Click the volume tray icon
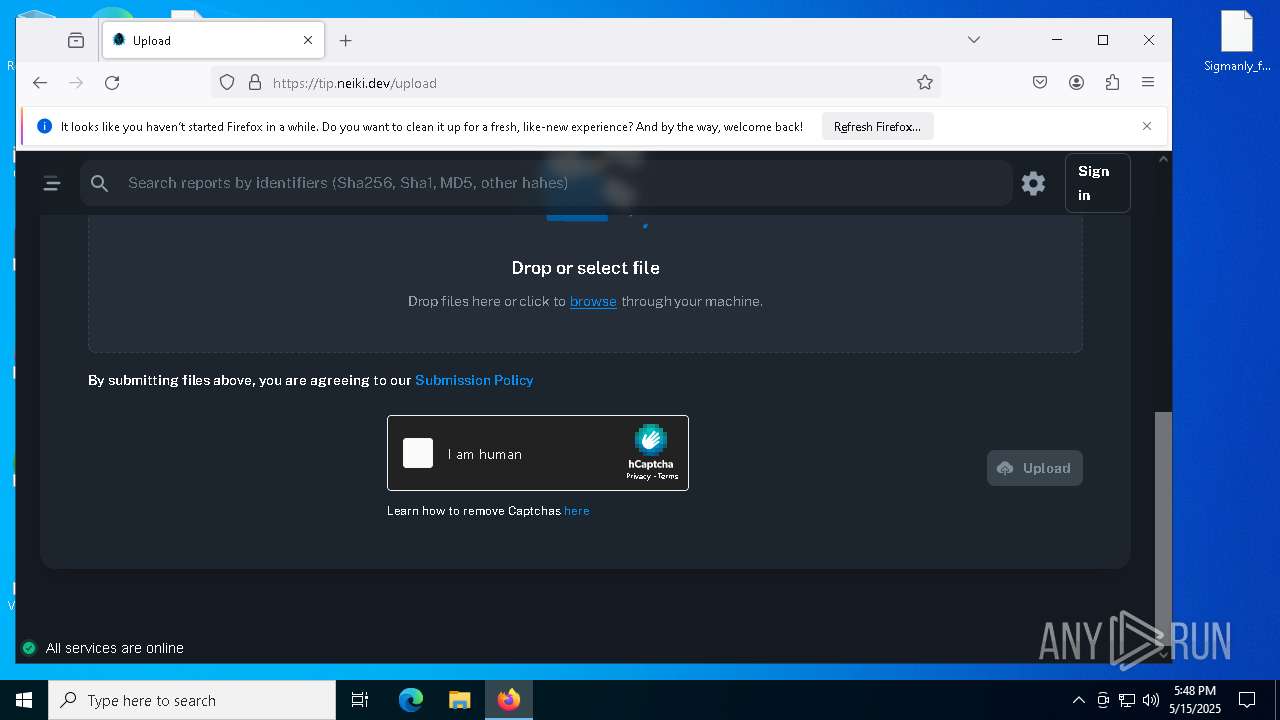The image size is (1280, 720). [1151, 700]
